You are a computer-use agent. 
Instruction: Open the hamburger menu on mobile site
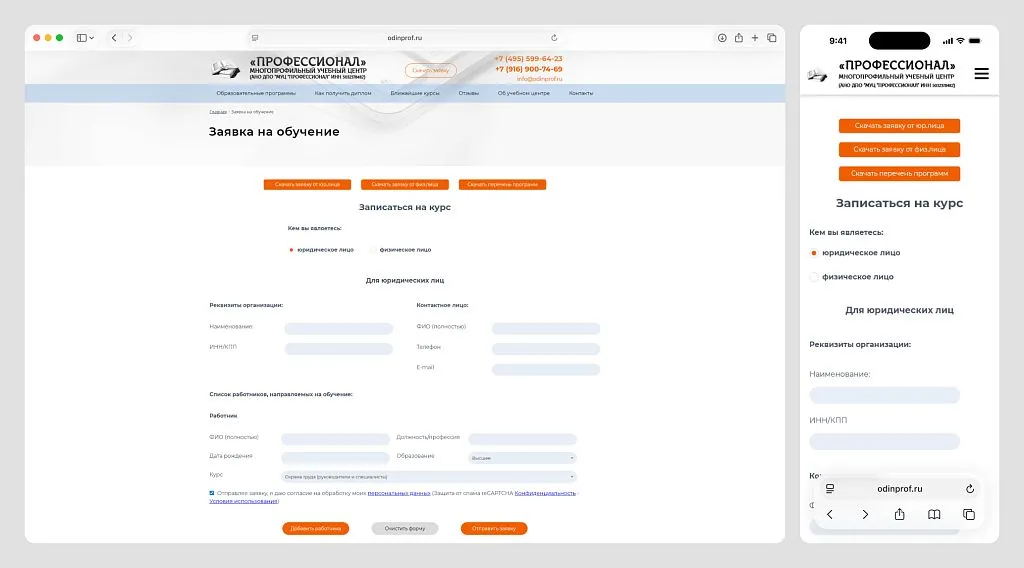981,74
